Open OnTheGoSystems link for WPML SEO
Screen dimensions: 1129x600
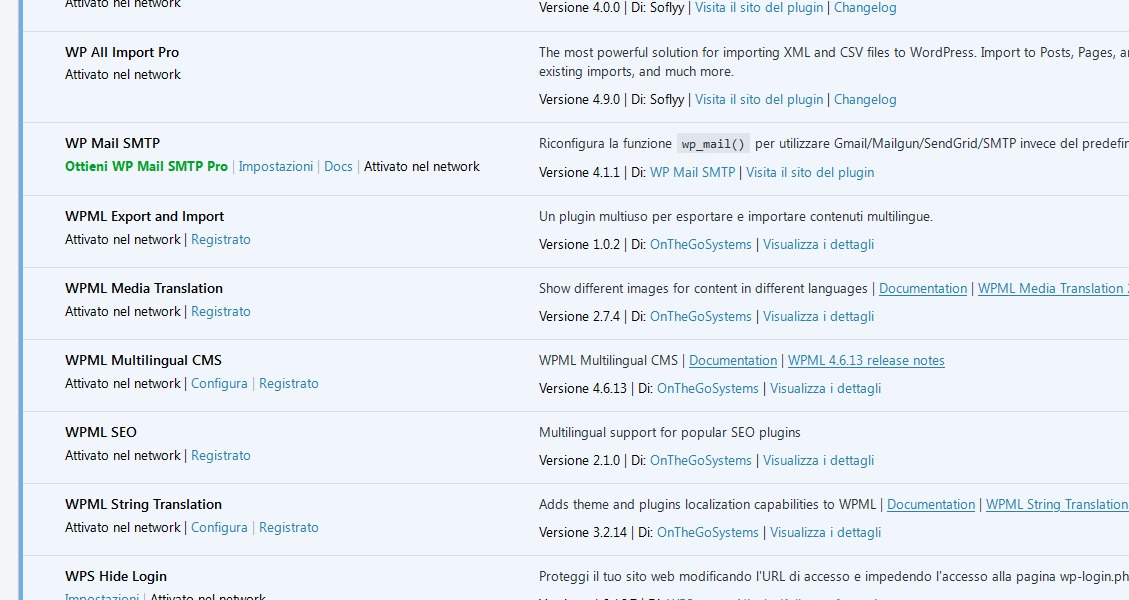point(701,460)
